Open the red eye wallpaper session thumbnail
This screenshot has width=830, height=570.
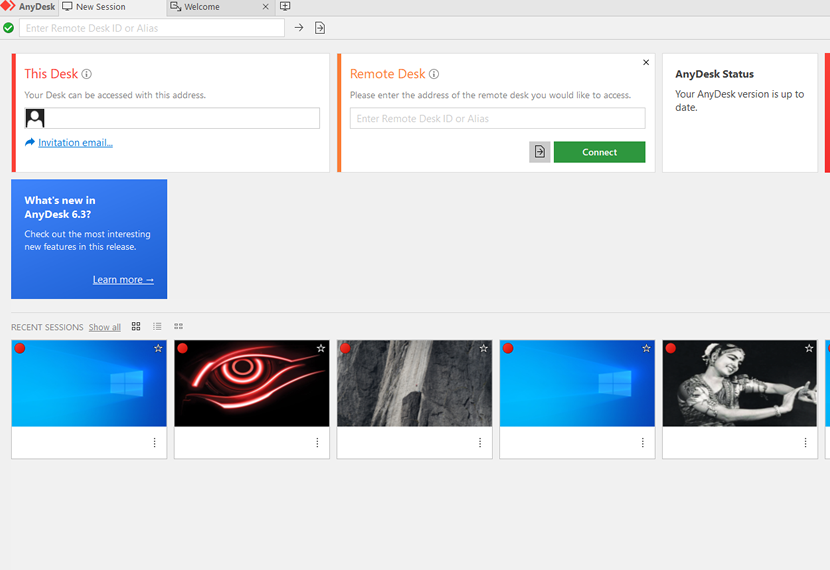click(x=252, y=383)
